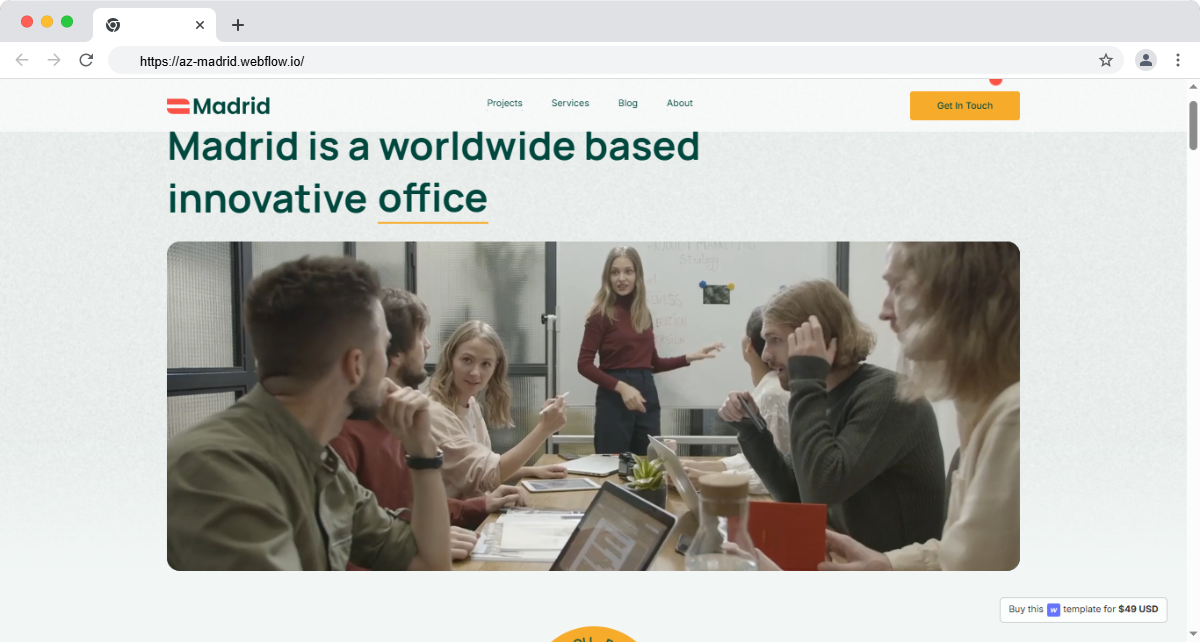Close the current browser tab

(x=200, y=25)
